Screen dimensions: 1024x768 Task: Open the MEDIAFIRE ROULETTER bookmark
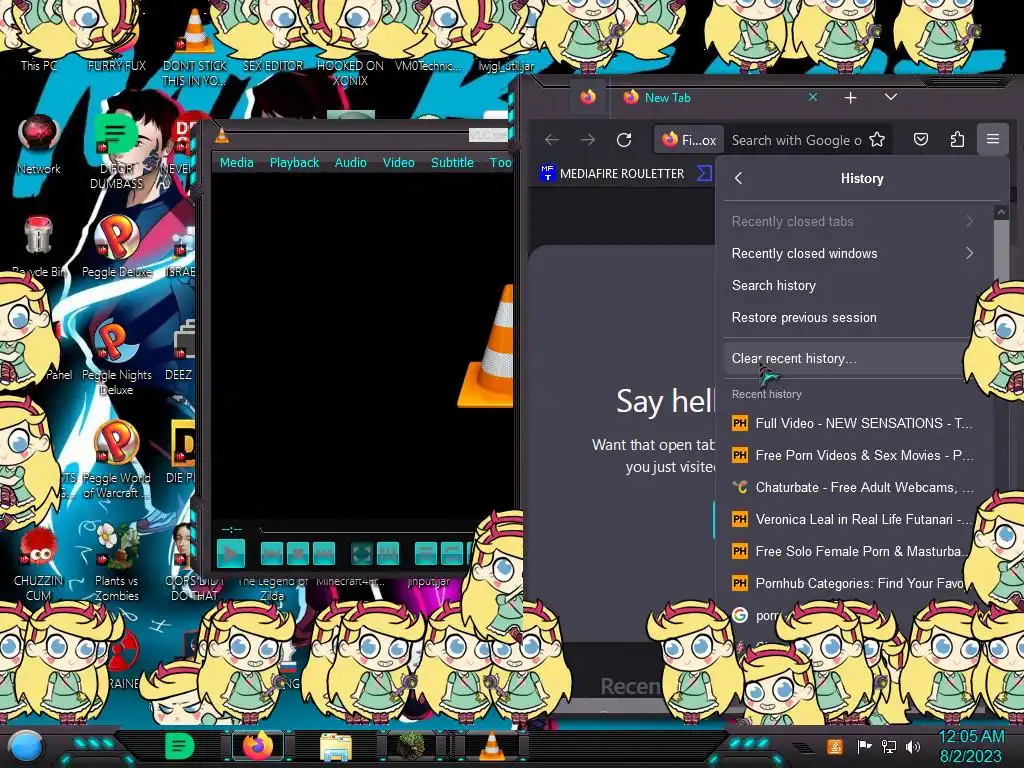point(612,174)
